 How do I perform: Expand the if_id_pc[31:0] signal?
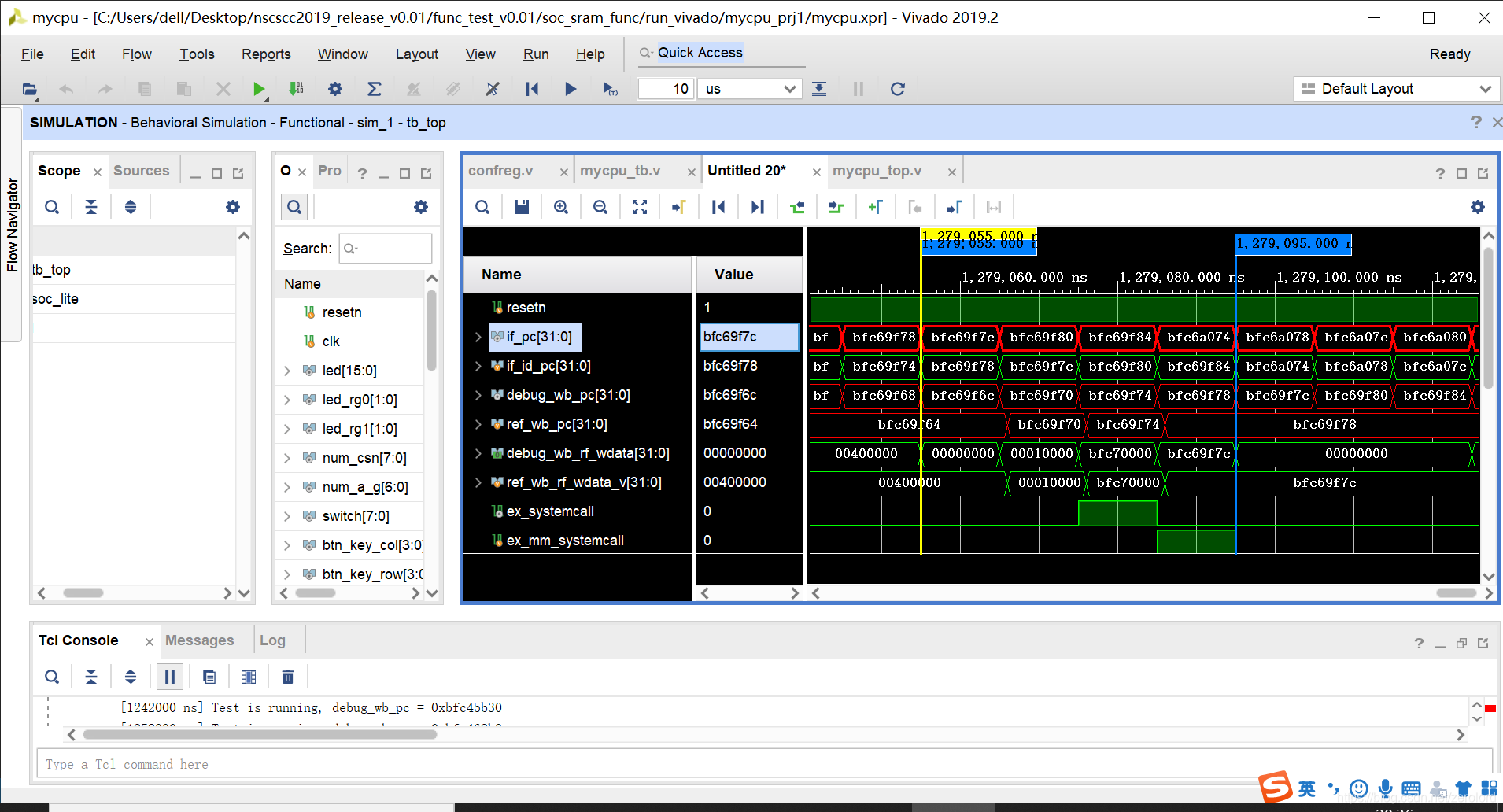click(478, 366)
